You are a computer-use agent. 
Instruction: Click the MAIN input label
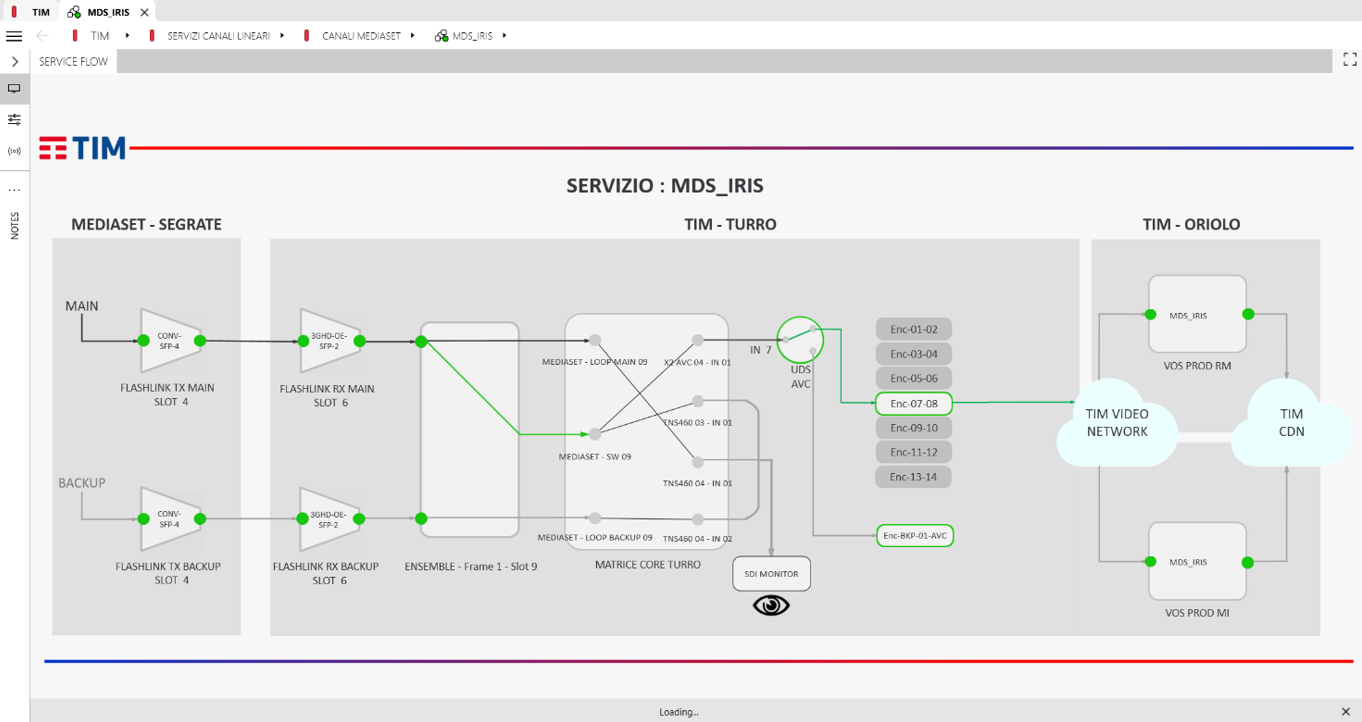(x=82, y=305)
